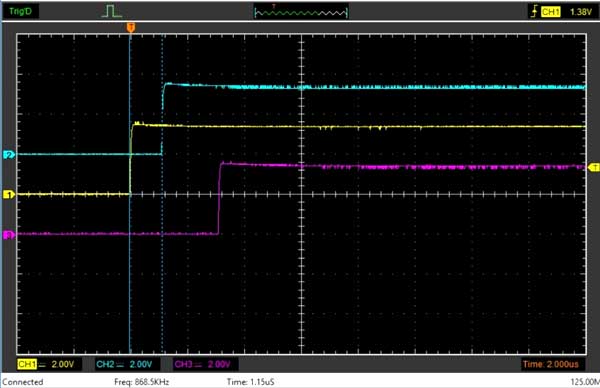Image resolution: width=600 pixels, height=388 pixels.
Task: Toggle the CH2 2.00V channel label
Action: pos(124,364)
